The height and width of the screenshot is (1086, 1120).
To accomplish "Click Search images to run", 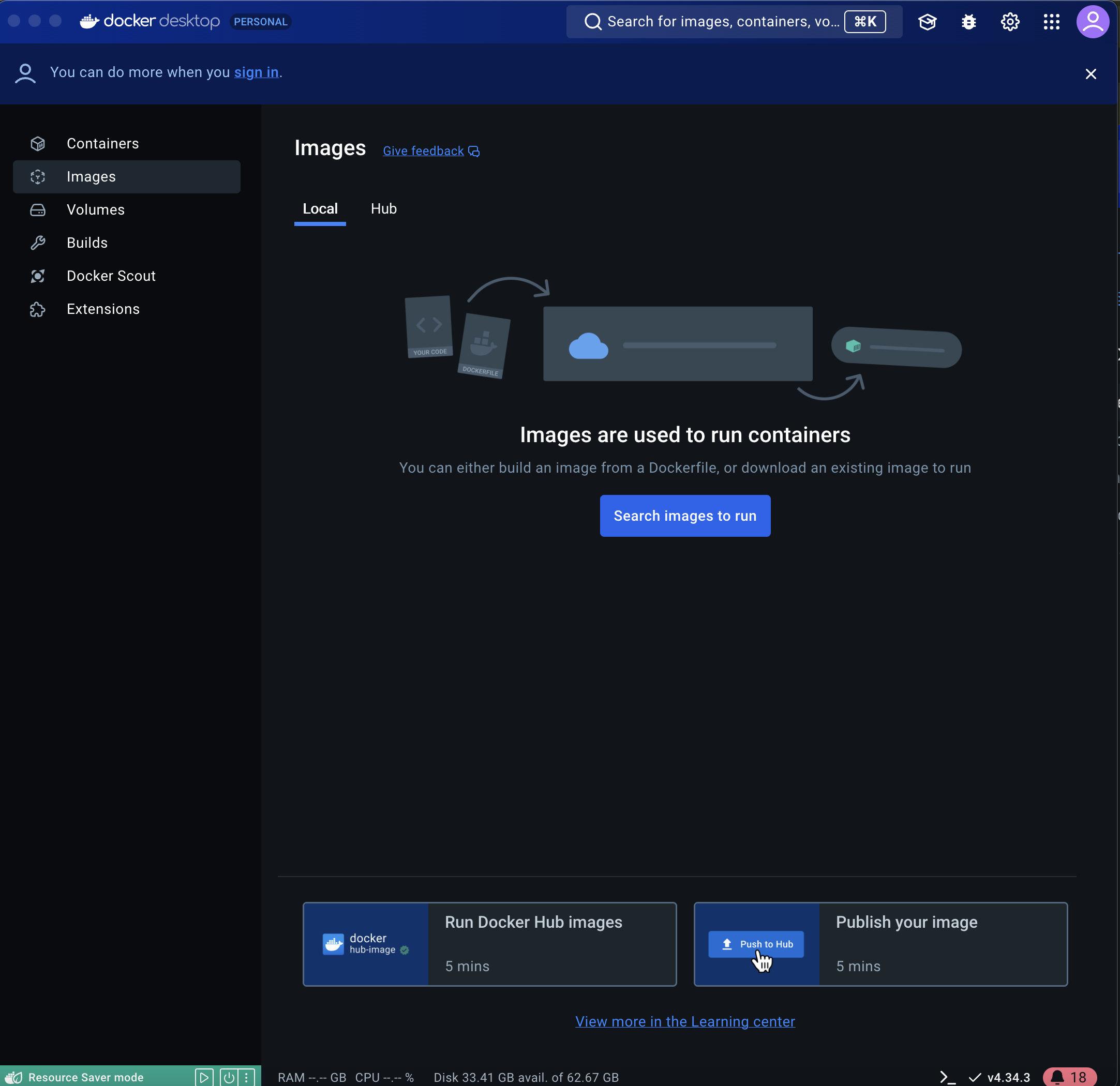I will (x=684, y=515).
